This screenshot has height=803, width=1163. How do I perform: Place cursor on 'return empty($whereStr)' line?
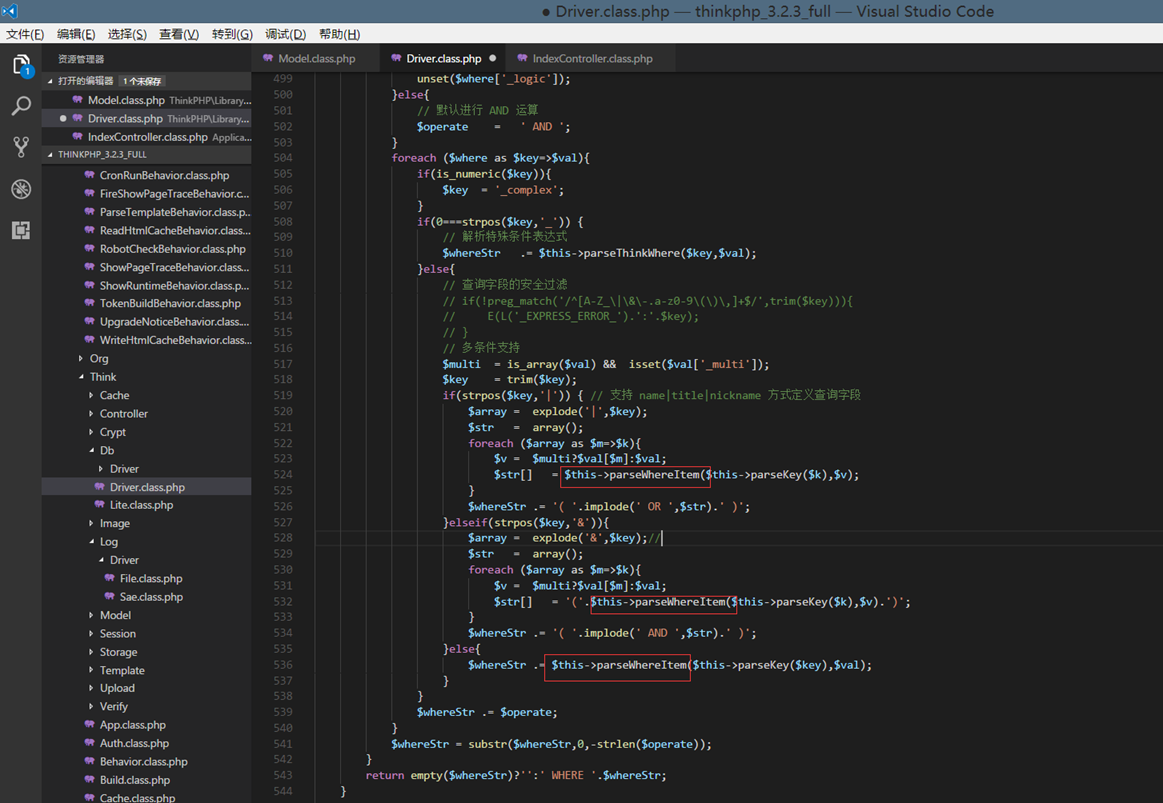(x=516, y=776)
